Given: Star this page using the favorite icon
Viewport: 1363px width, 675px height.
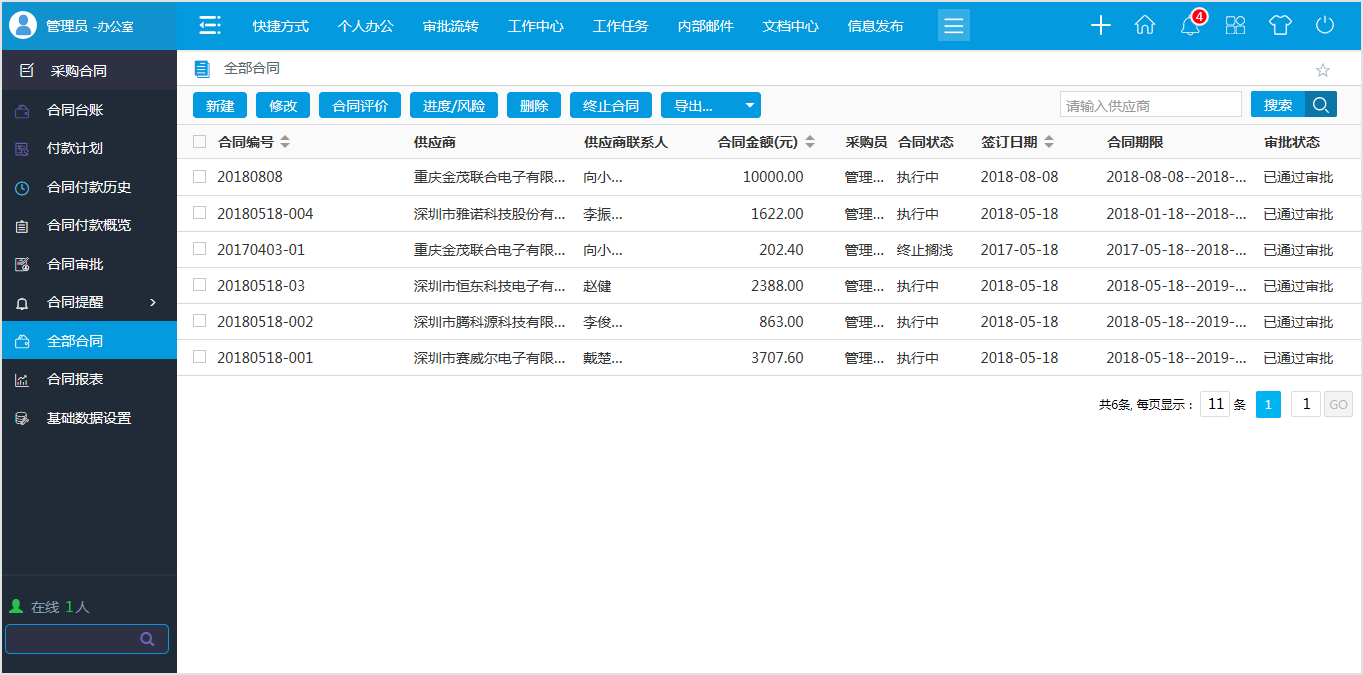Looking at the screenshot, I should pos(1322,68).
